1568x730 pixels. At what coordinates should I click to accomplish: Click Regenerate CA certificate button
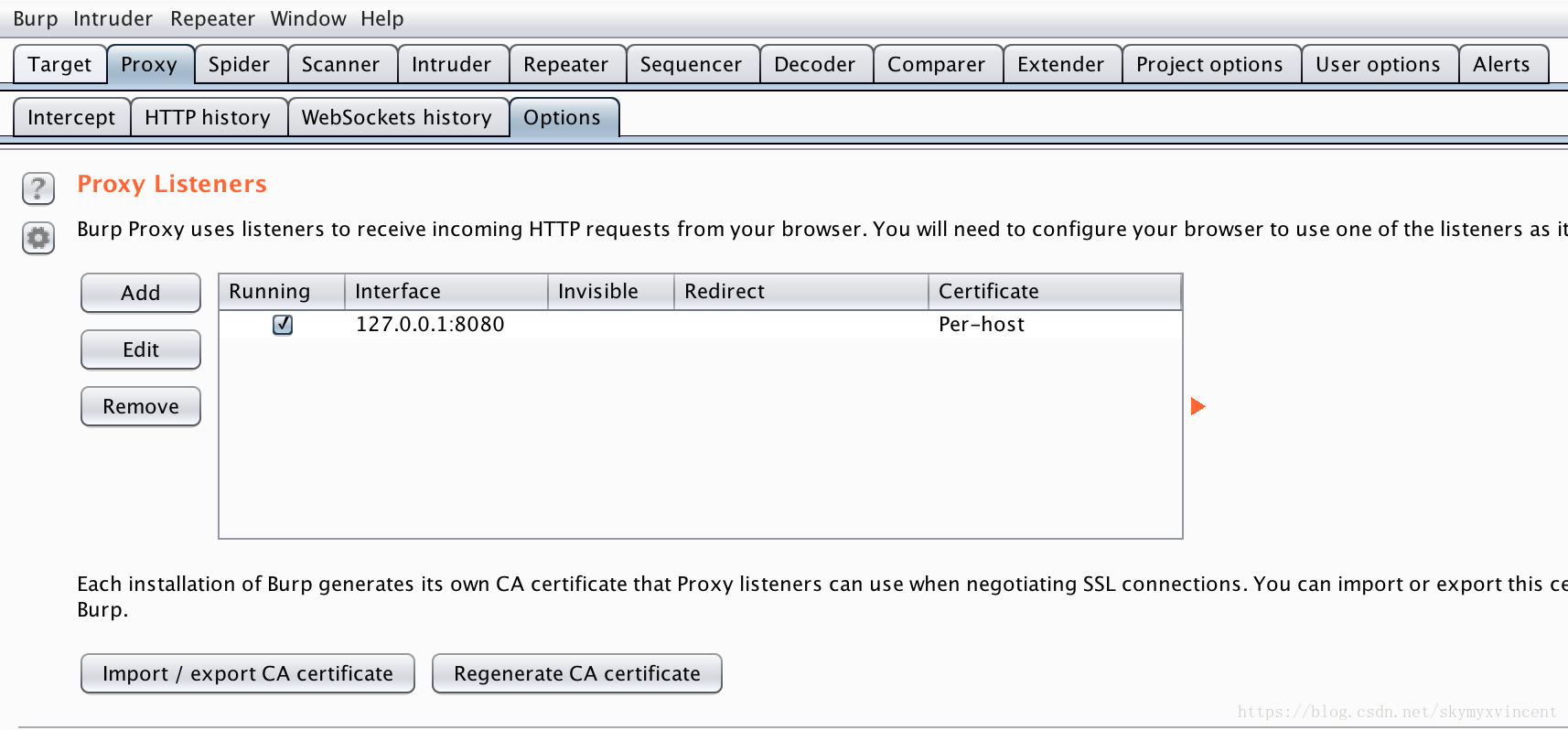pyautogui.click(x=577, y=673)
